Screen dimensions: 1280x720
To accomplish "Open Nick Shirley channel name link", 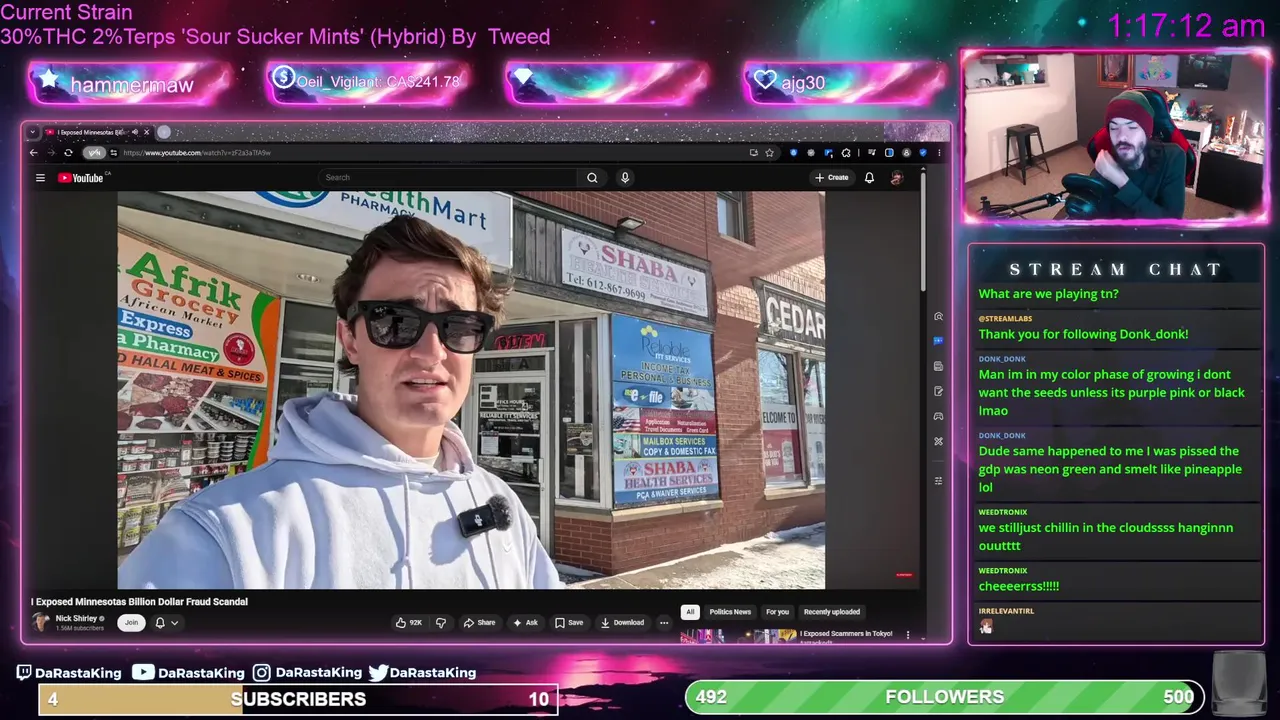I will (x=76, y=618).
